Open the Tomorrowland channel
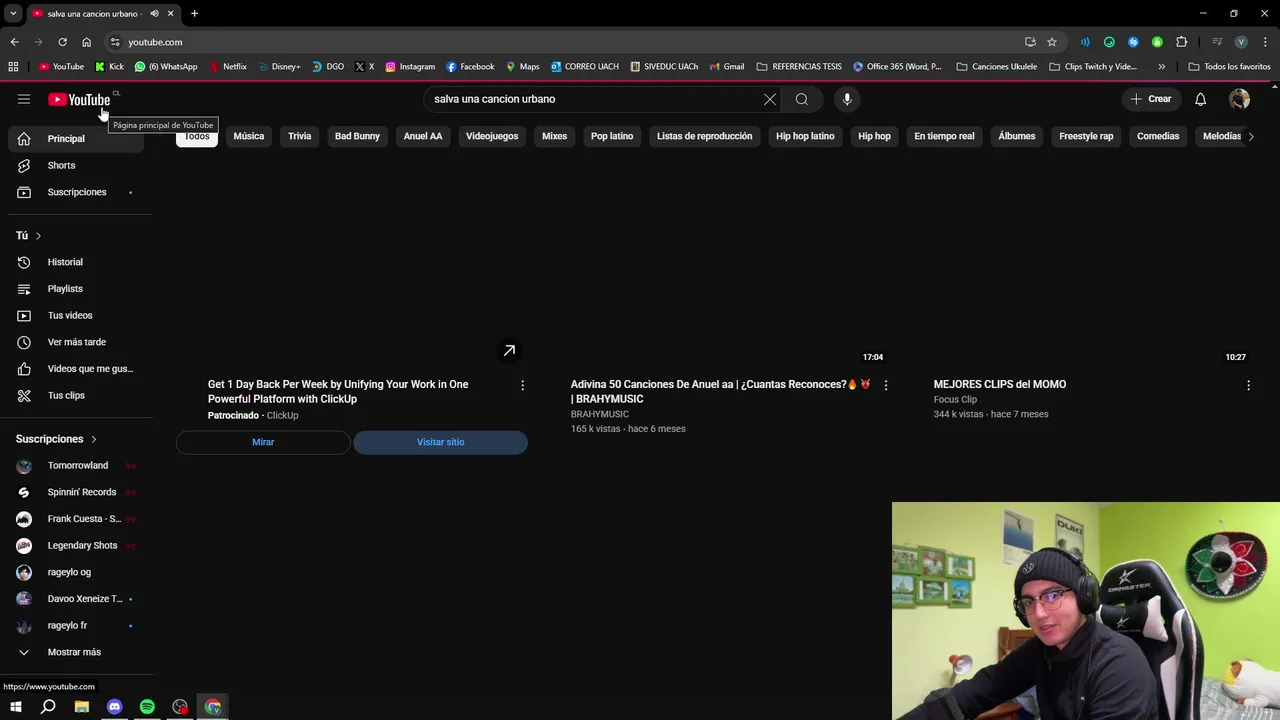 pyautogui.click(x=76, y=466)
